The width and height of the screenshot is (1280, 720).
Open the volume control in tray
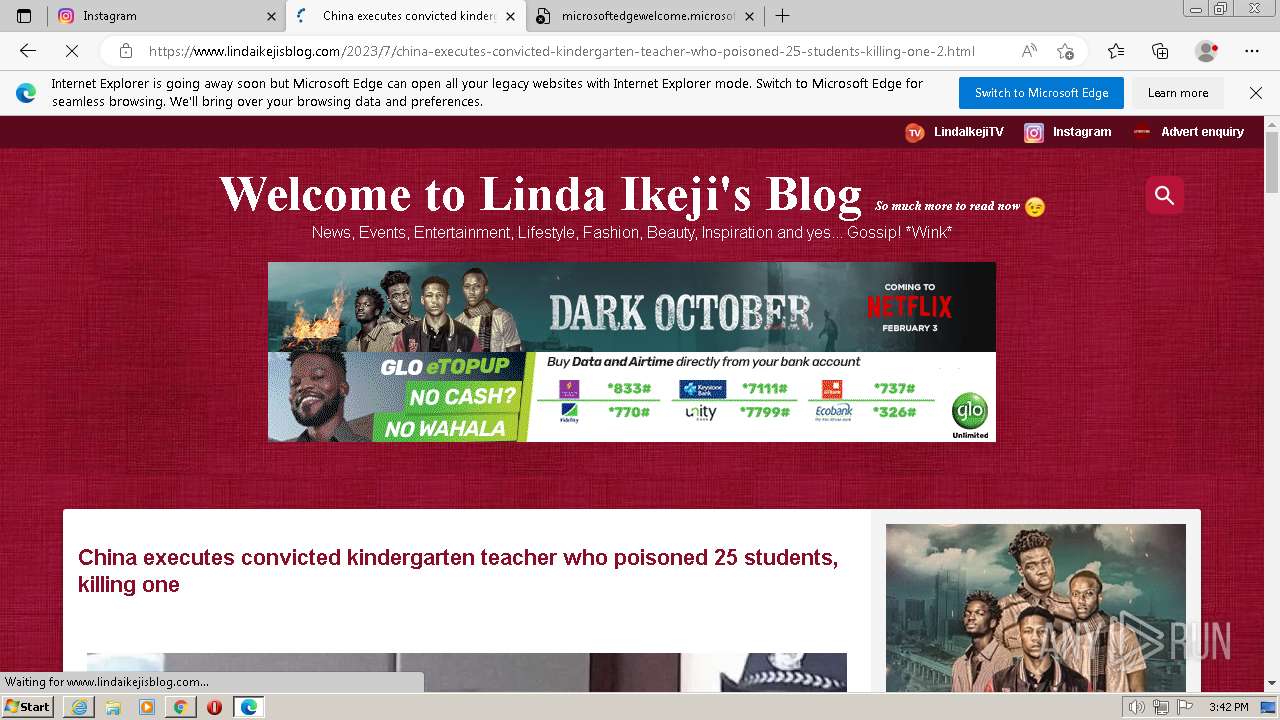[1136, 707]
